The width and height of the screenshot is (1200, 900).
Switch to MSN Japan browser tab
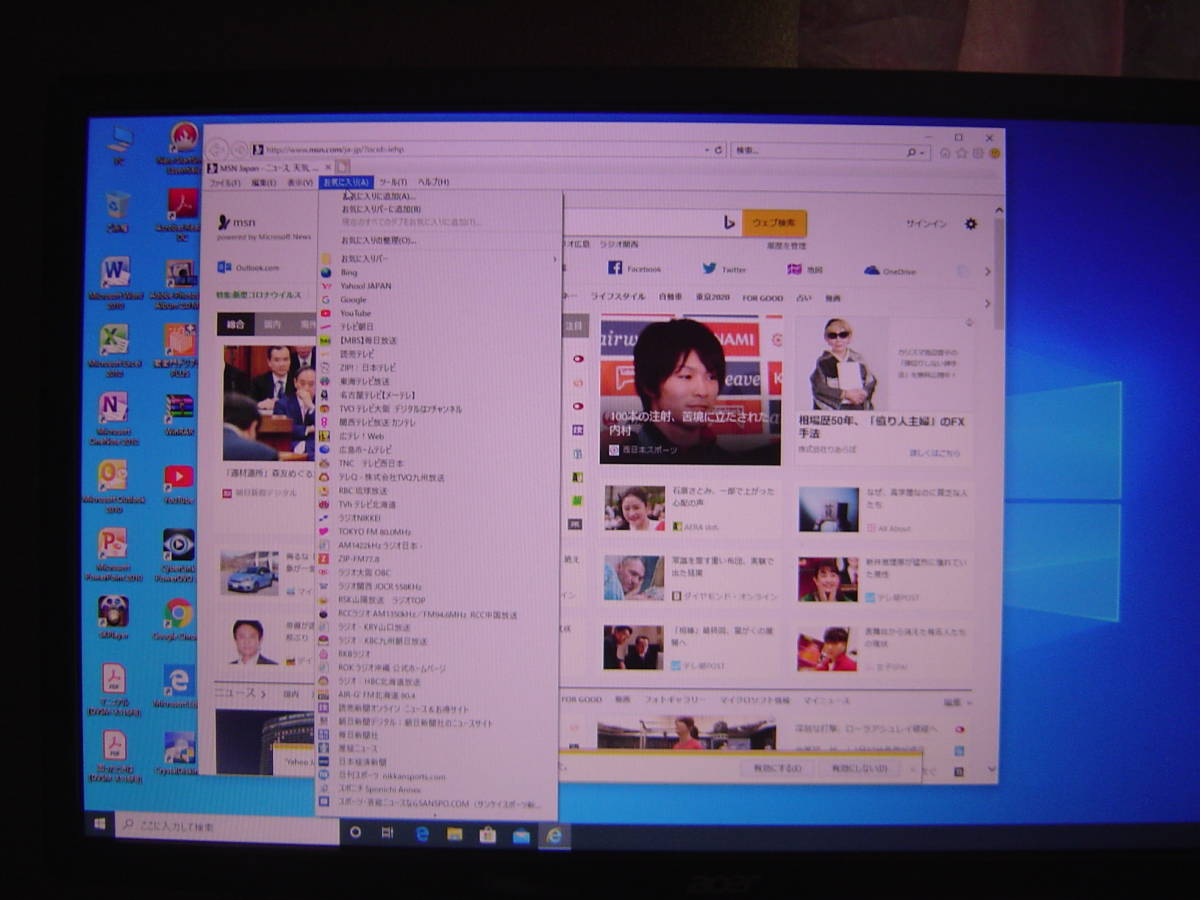coord(271,168)
